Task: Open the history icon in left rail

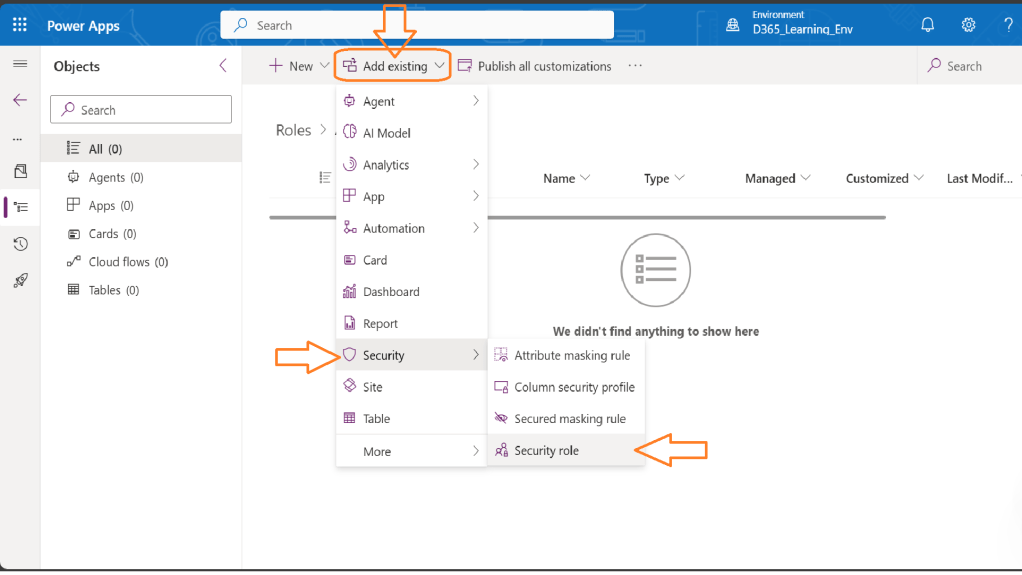Action: coord(20,244)
